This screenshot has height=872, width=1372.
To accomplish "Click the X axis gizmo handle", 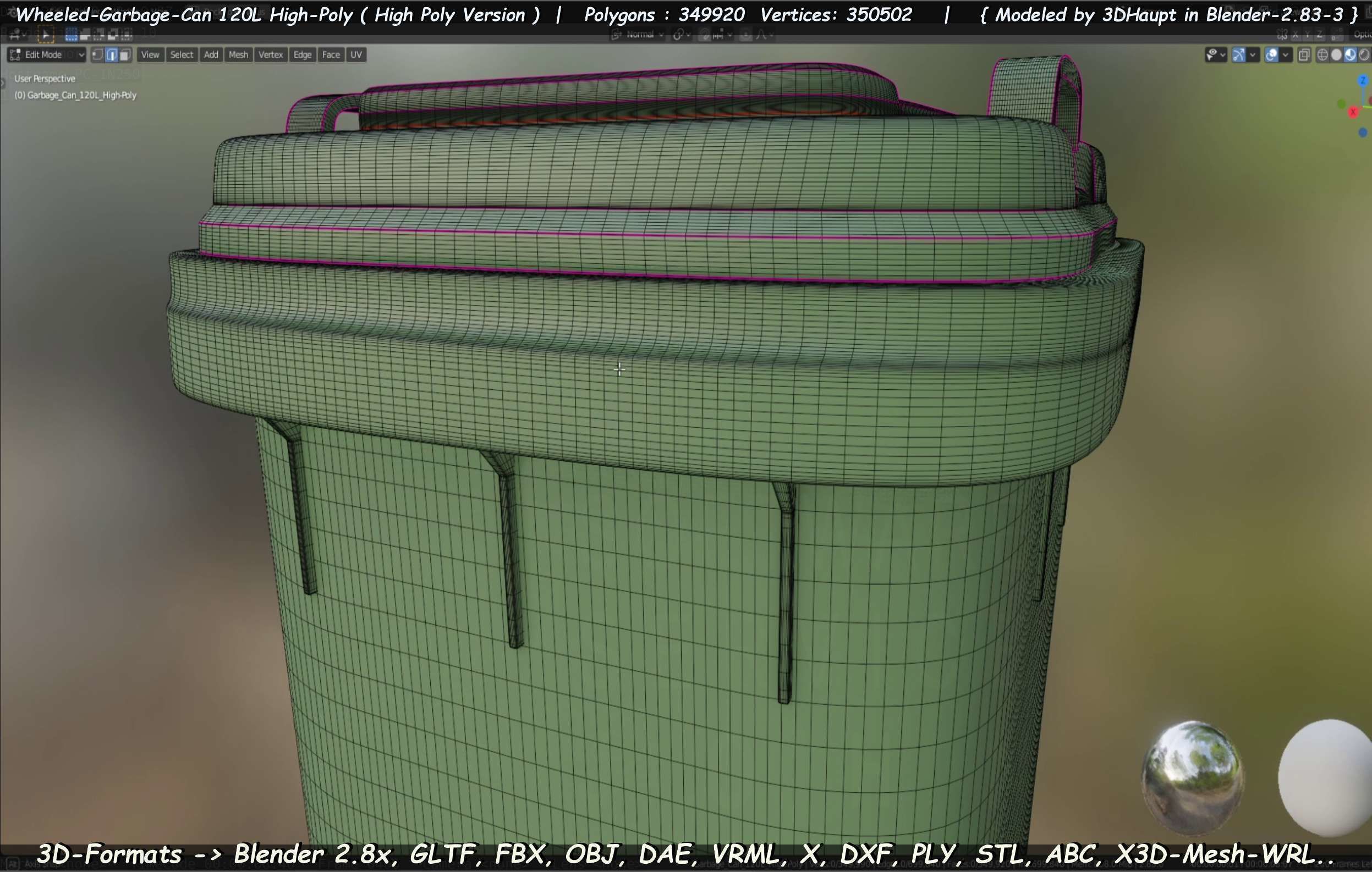I will (x=1353, y=112).
